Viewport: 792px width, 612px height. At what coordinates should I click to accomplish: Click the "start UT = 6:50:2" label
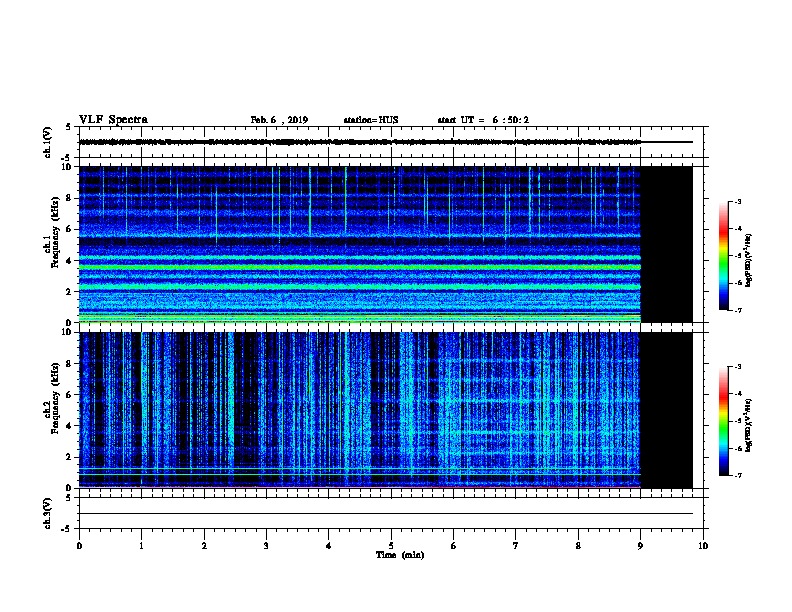483,120
